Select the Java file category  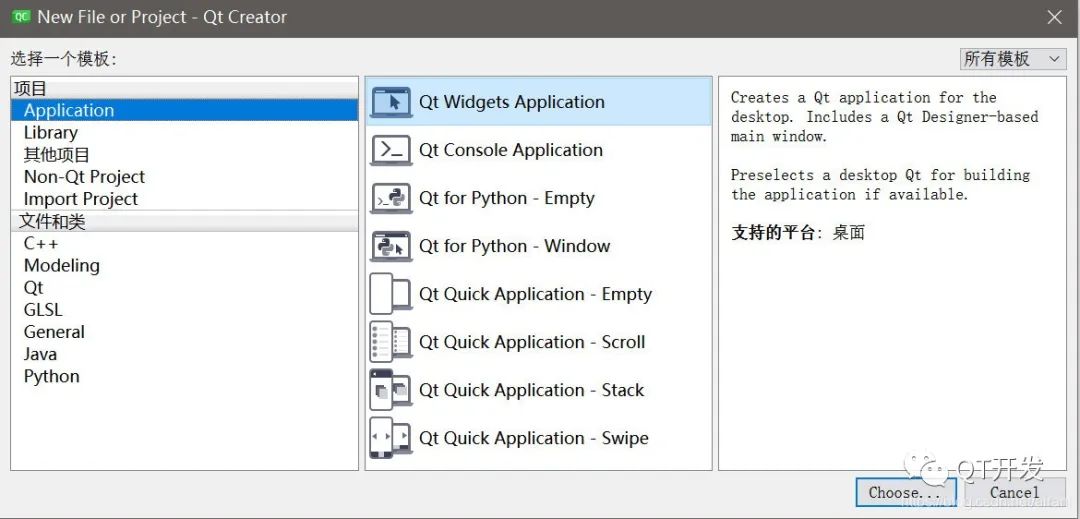click(x=185, y=354)
